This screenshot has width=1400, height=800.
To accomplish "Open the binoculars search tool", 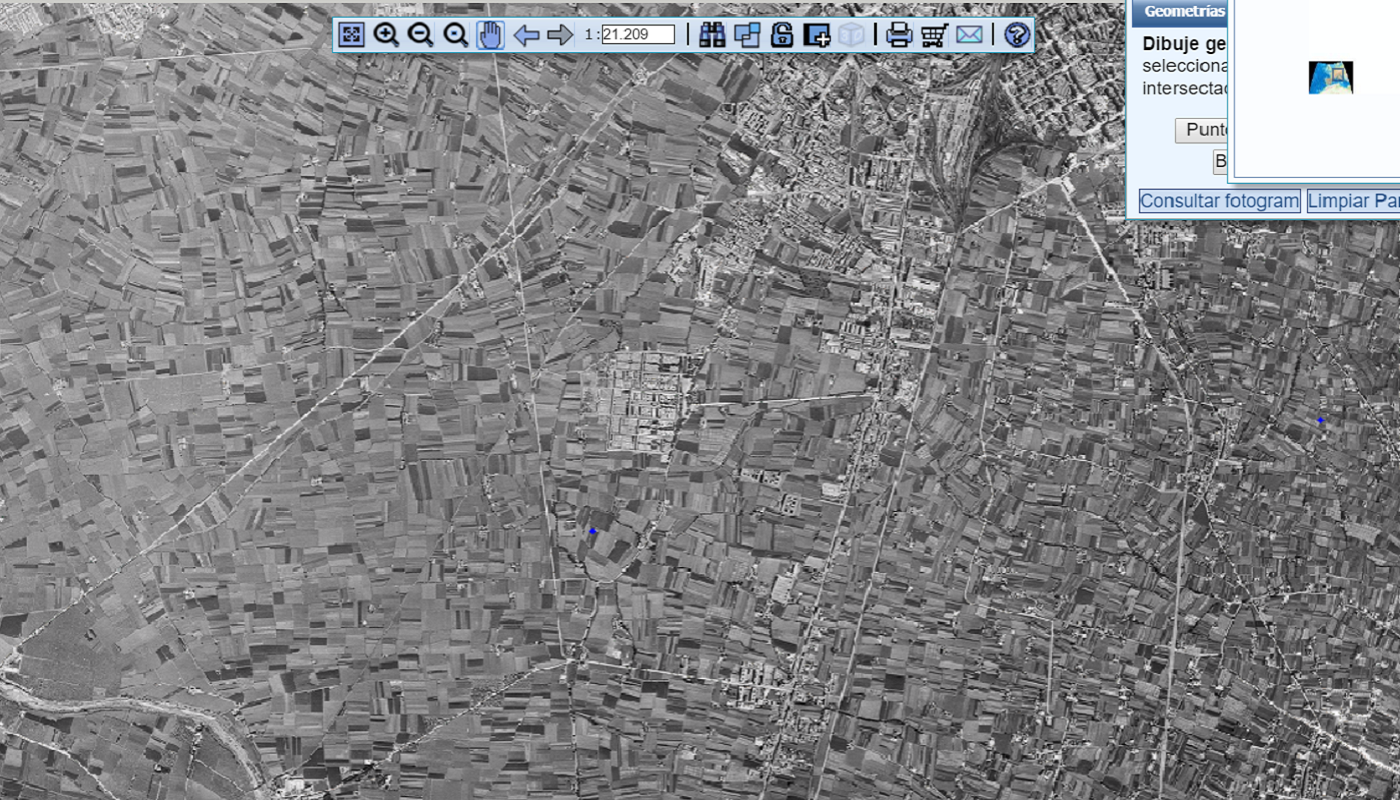I will pos(712,35).
